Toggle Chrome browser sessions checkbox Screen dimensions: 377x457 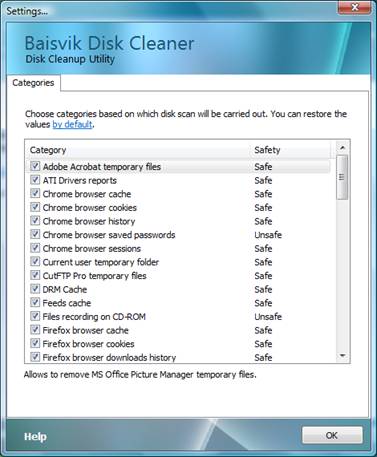35,248
